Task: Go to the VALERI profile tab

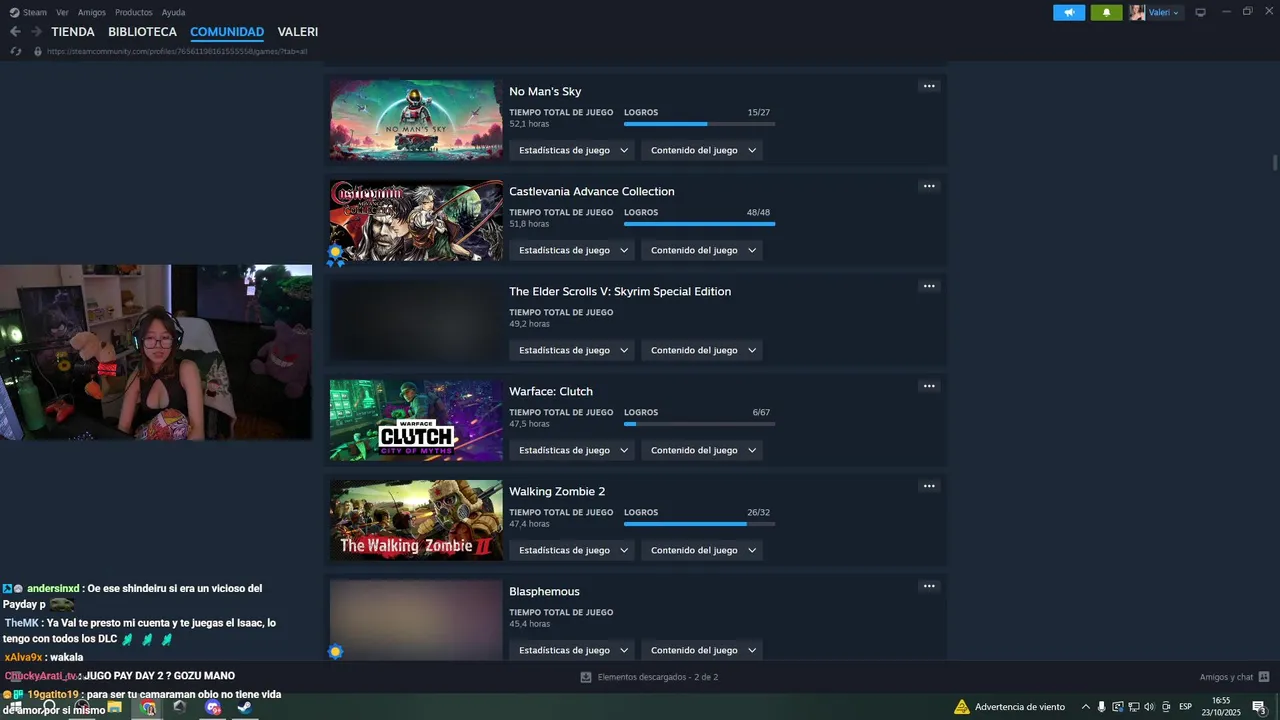Action: point(298,32)
